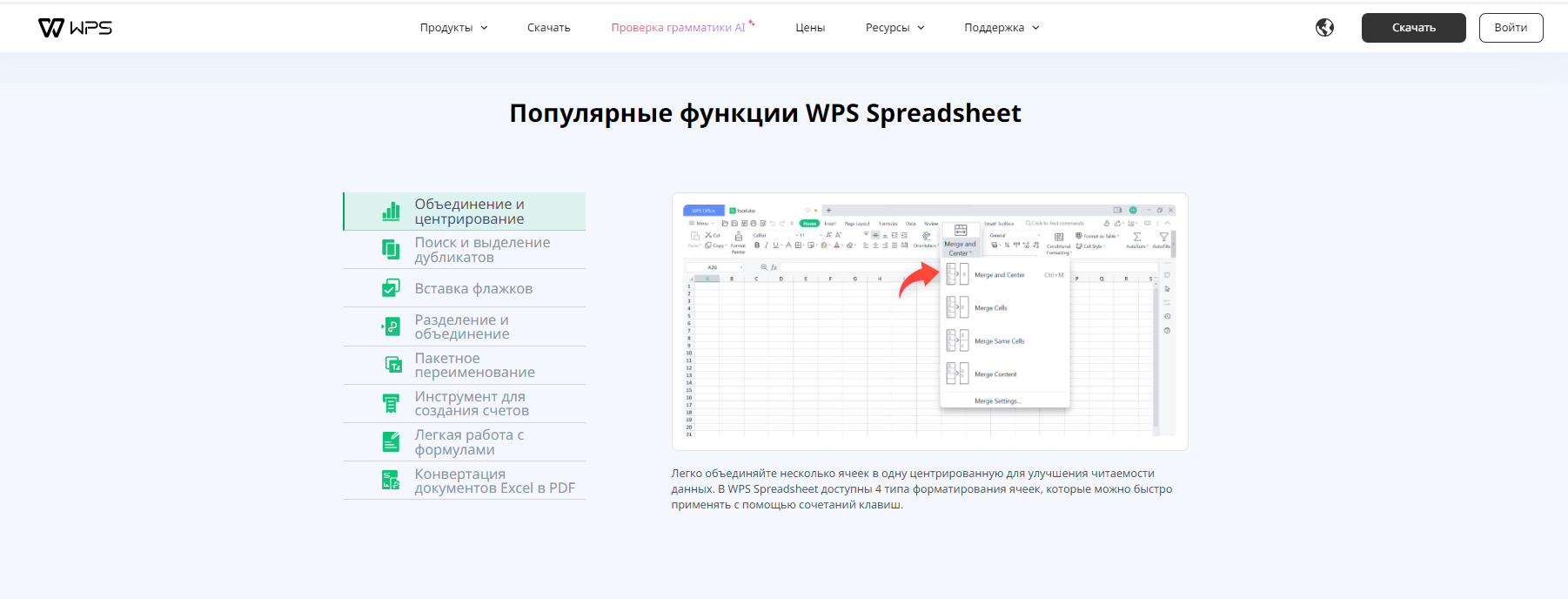Click the dark Скачать download button
Viewport: 1568px width, 599px height.
(1413, 28)
